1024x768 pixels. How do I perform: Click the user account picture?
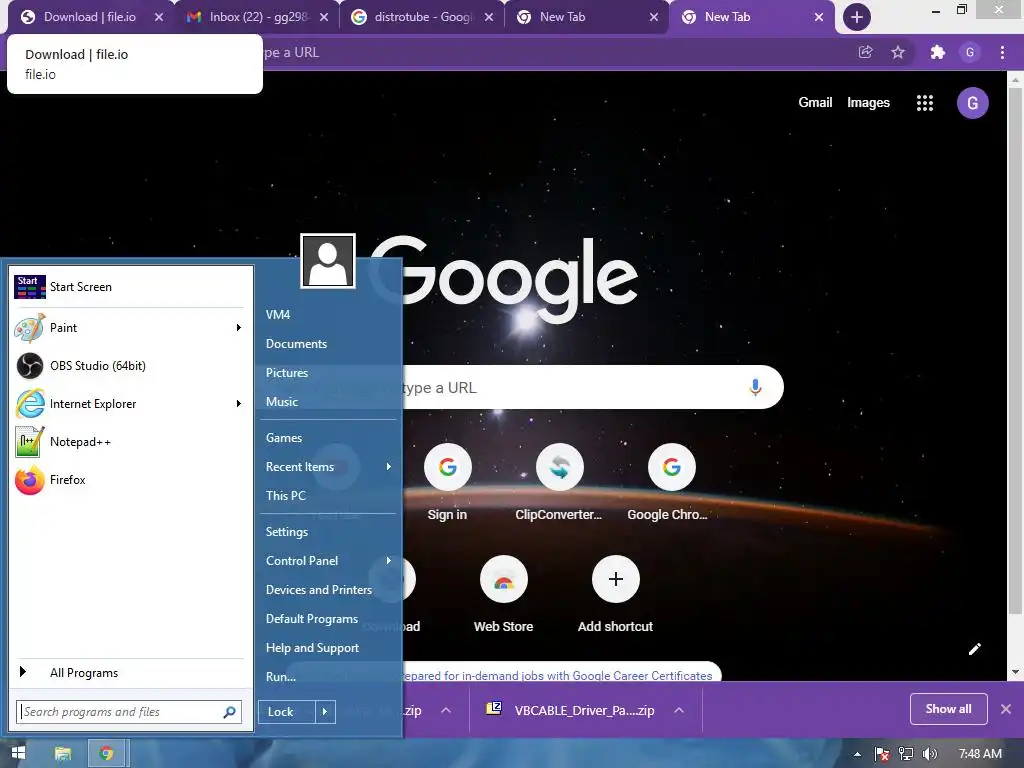click(328, 261)
